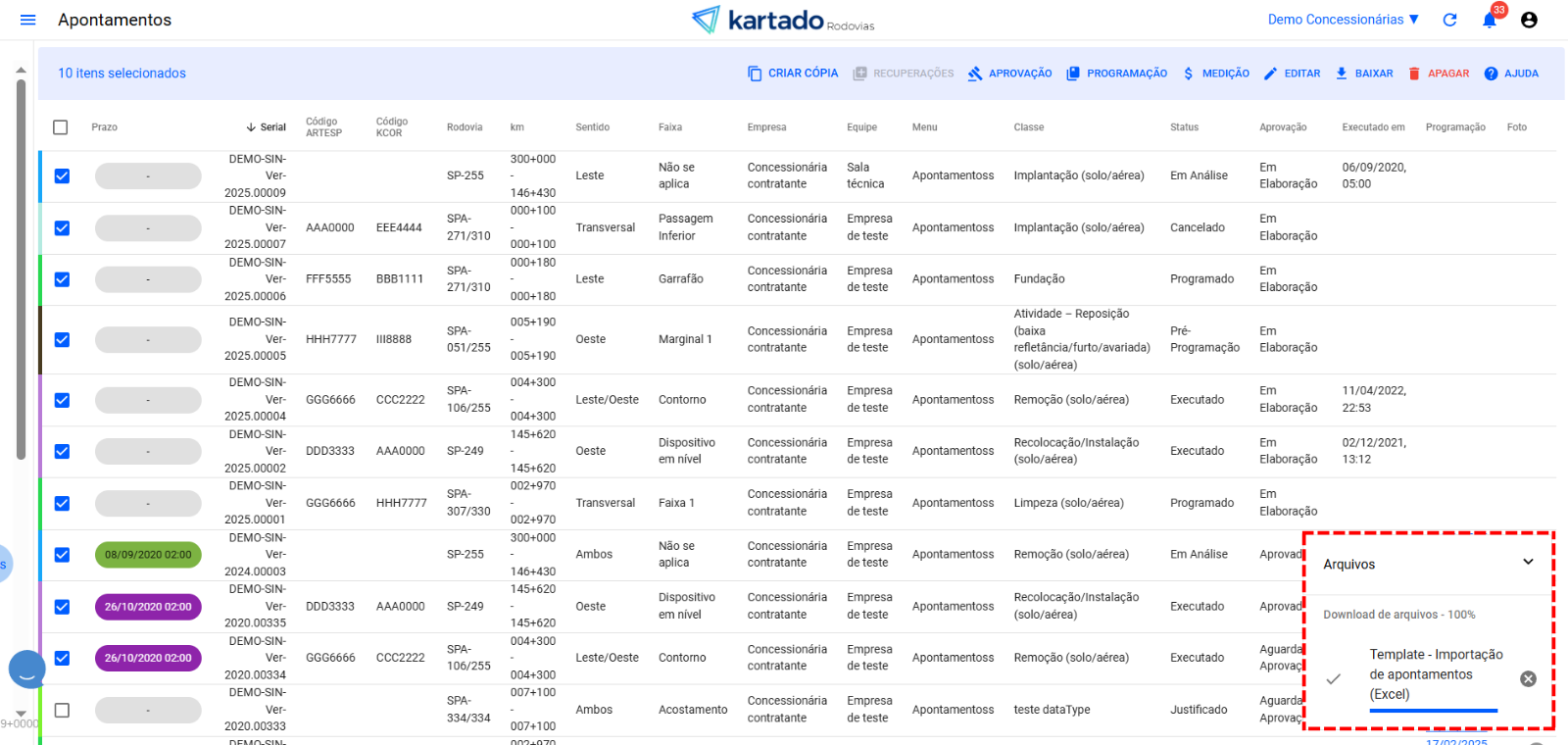Click the Baixar download icon
Image resolution: width=1568 pixels, height=745 pixels.
[1342, 74]
